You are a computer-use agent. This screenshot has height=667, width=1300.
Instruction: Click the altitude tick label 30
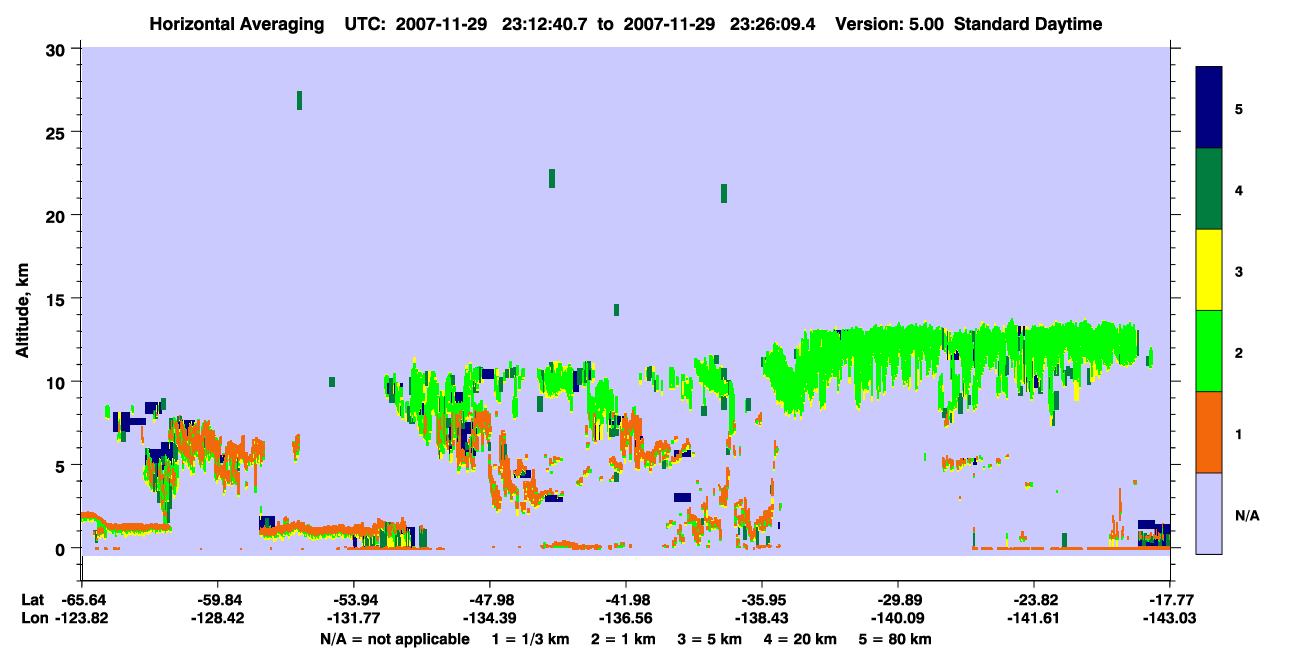pos(58,49)
